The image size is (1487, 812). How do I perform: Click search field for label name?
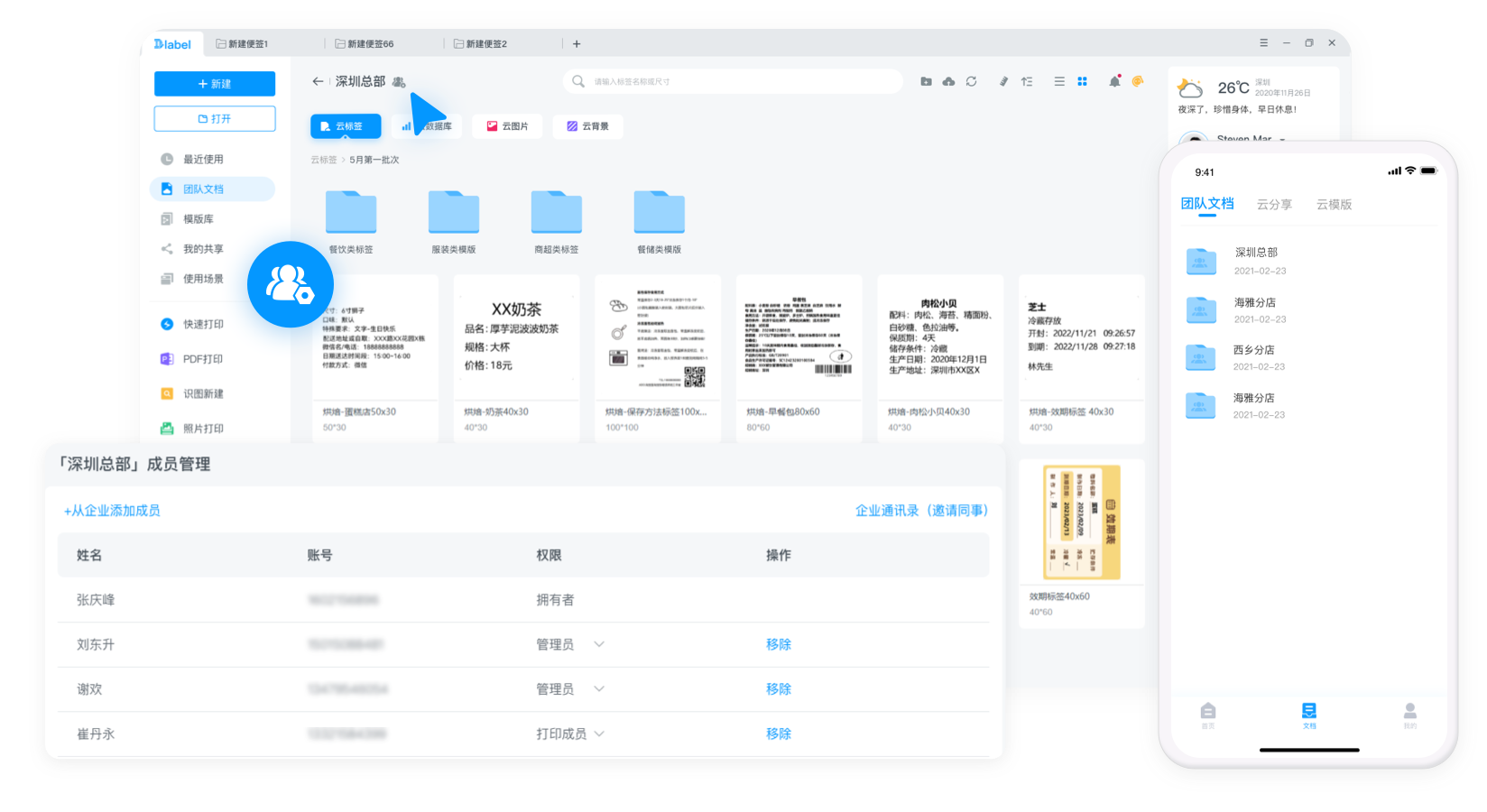coord(733,81)
